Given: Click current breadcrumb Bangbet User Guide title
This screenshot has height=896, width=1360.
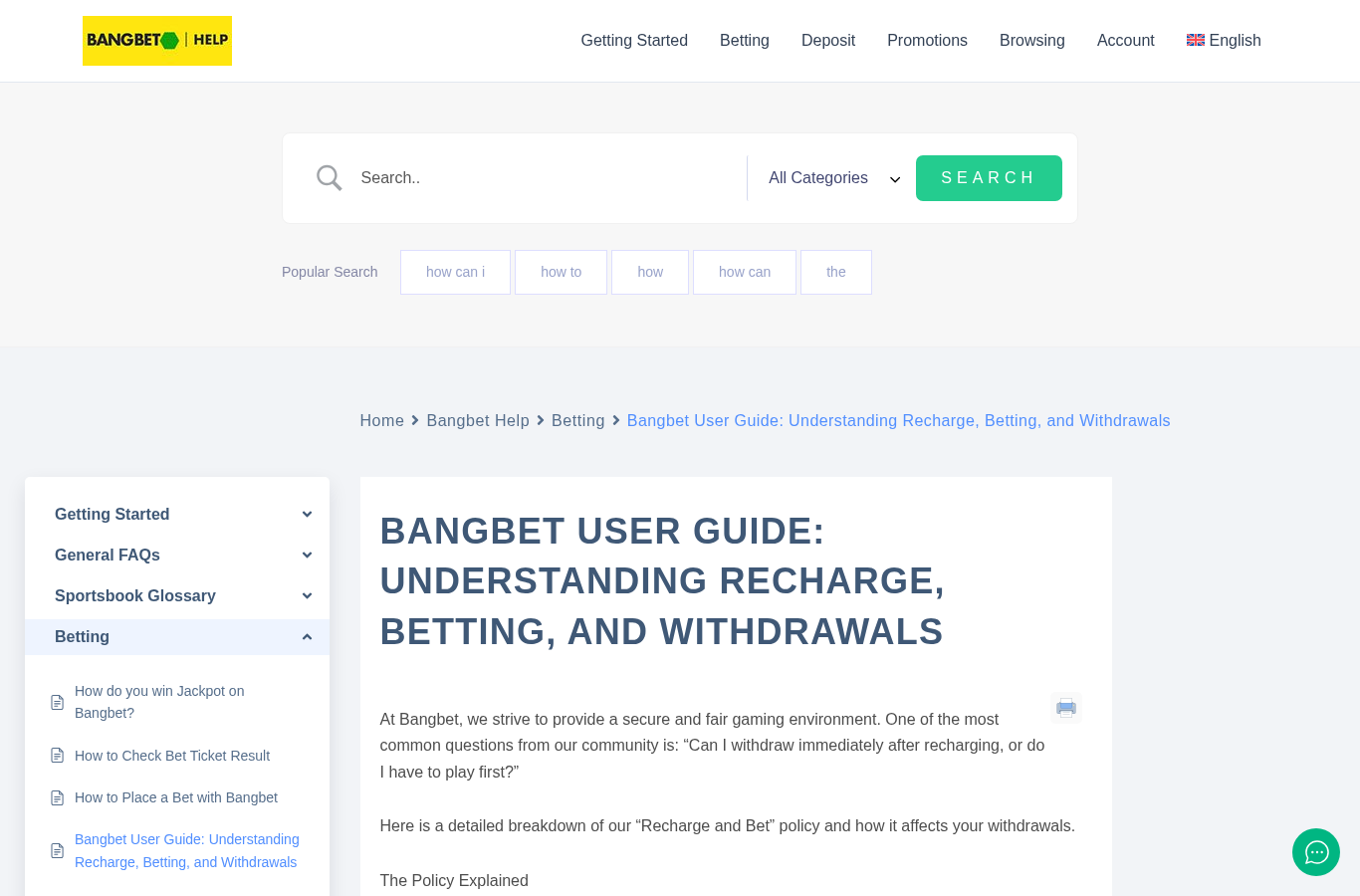Looking at the screenshot, I should tap(898, 421).
